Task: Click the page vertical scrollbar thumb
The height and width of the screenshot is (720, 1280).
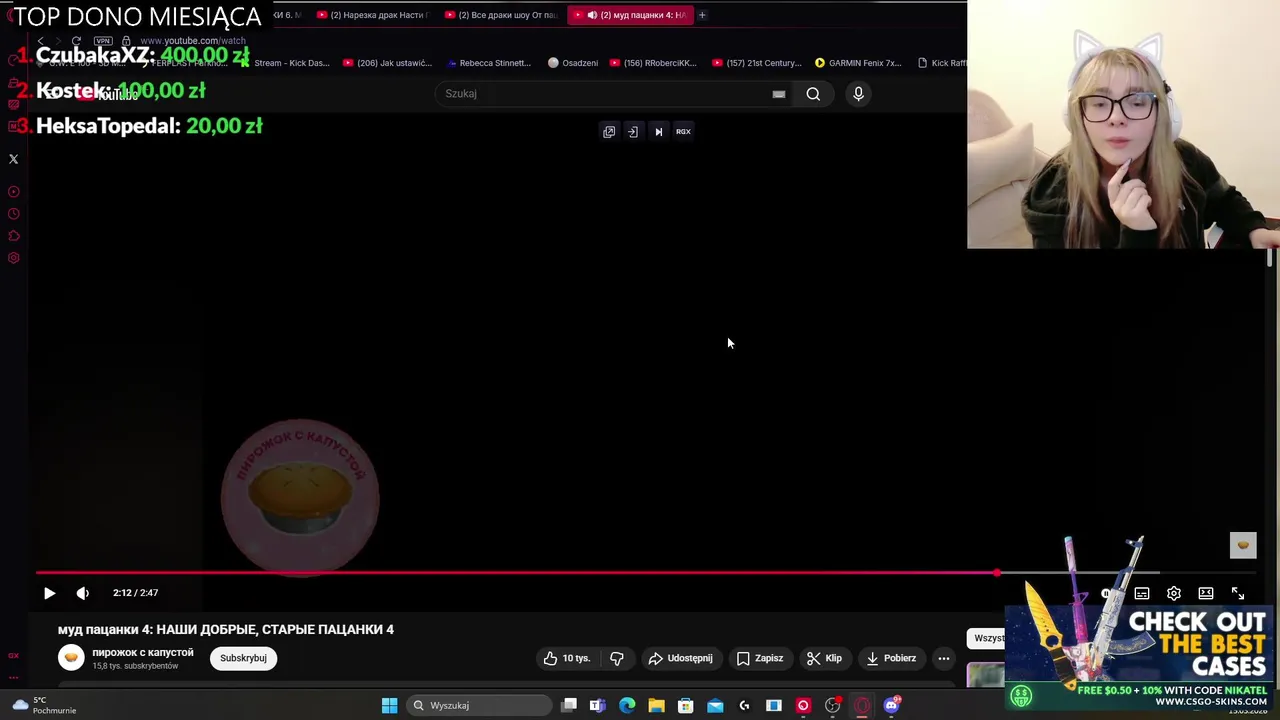Action: [x=1270, y=256]
